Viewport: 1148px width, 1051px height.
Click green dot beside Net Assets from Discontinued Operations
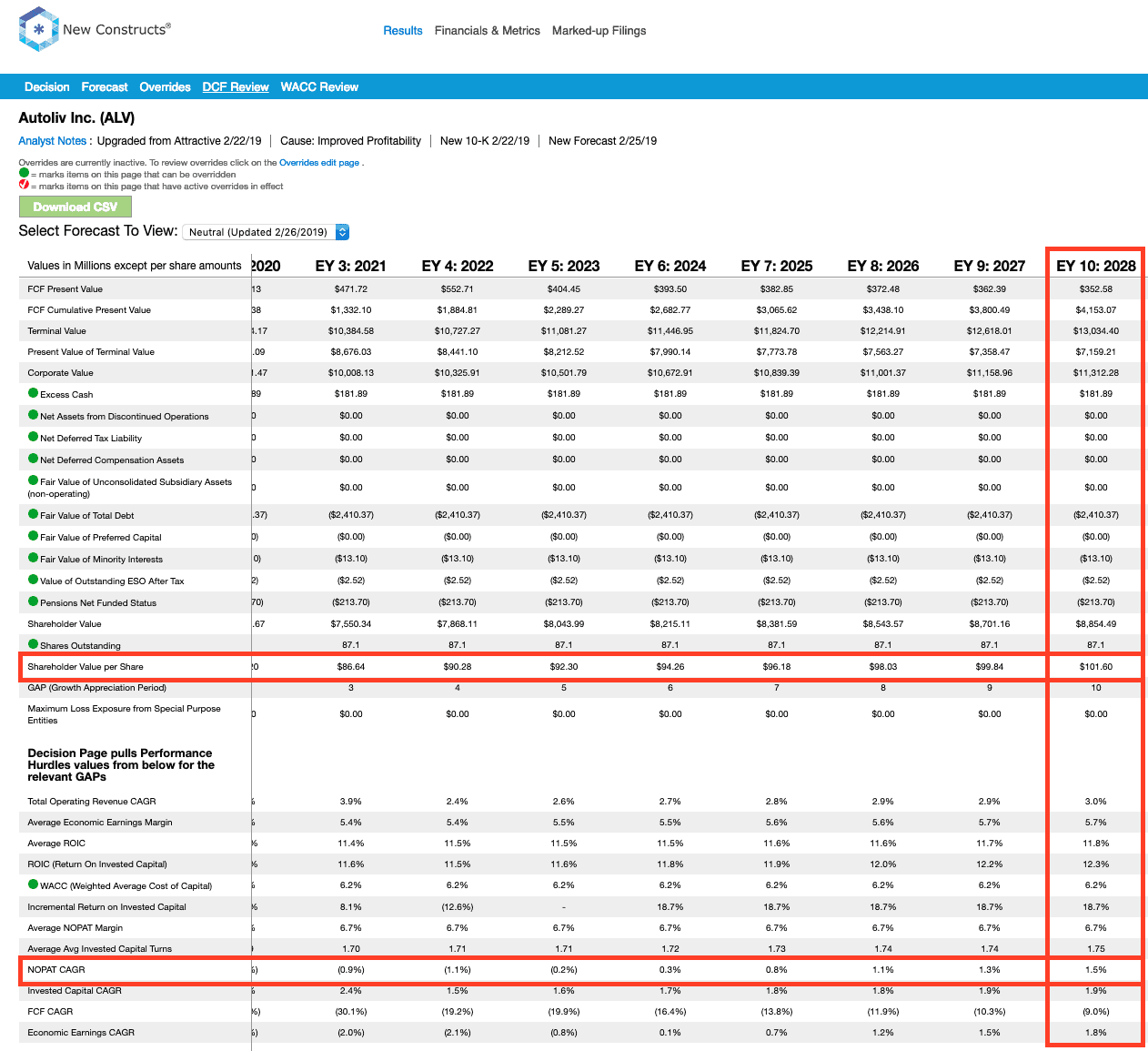point(33,415)
